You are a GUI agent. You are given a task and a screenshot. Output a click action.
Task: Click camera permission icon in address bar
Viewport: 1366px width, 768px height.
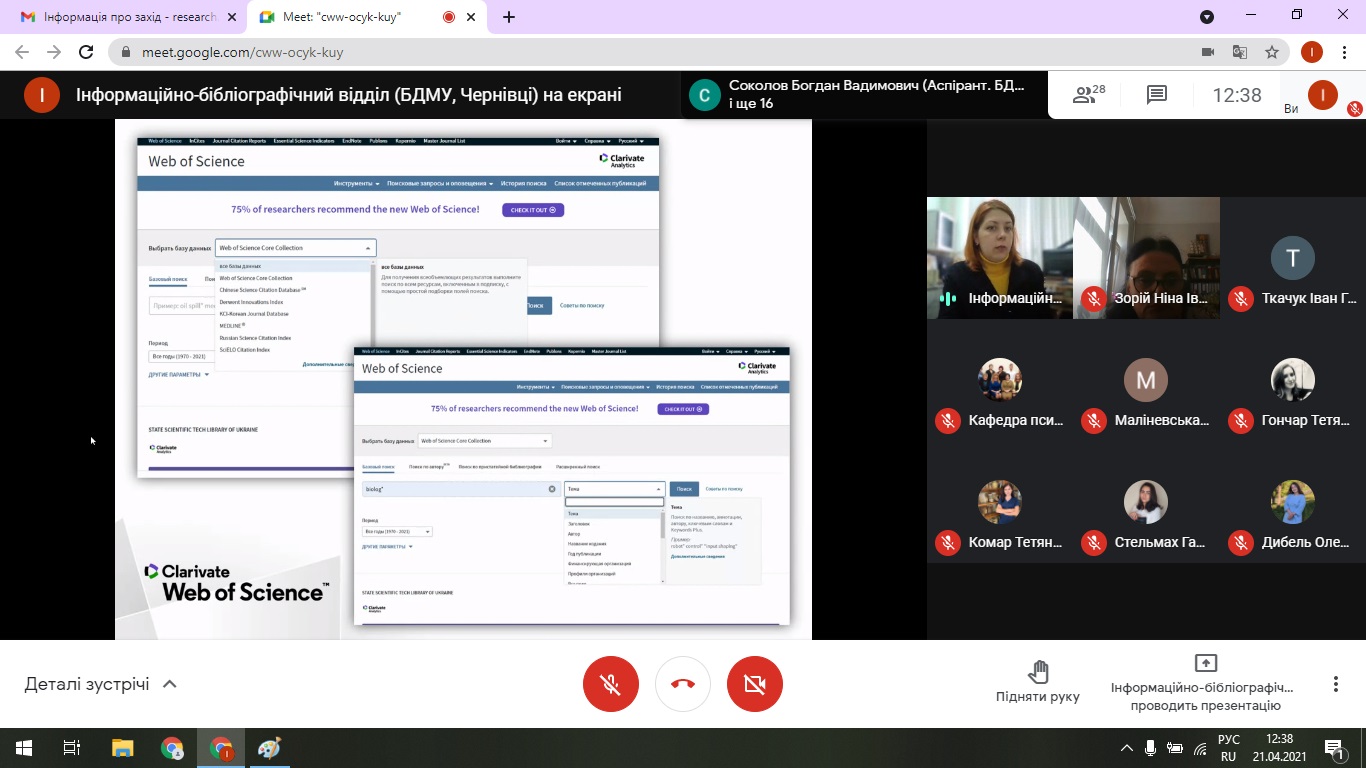pyautogui.click(x=1207, y=52)
